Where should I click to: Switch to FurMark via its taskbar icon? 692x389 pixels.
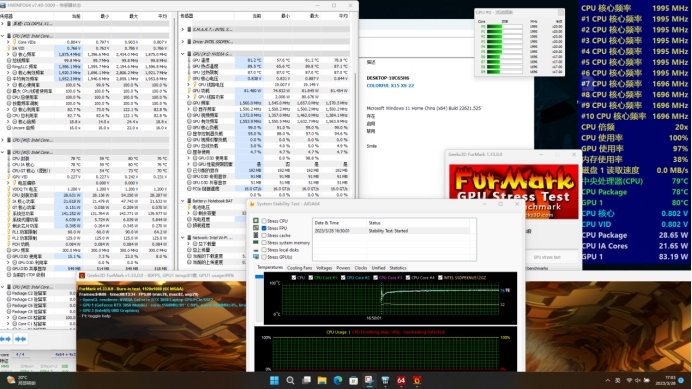pyautogui.click(x=417, y=380)
